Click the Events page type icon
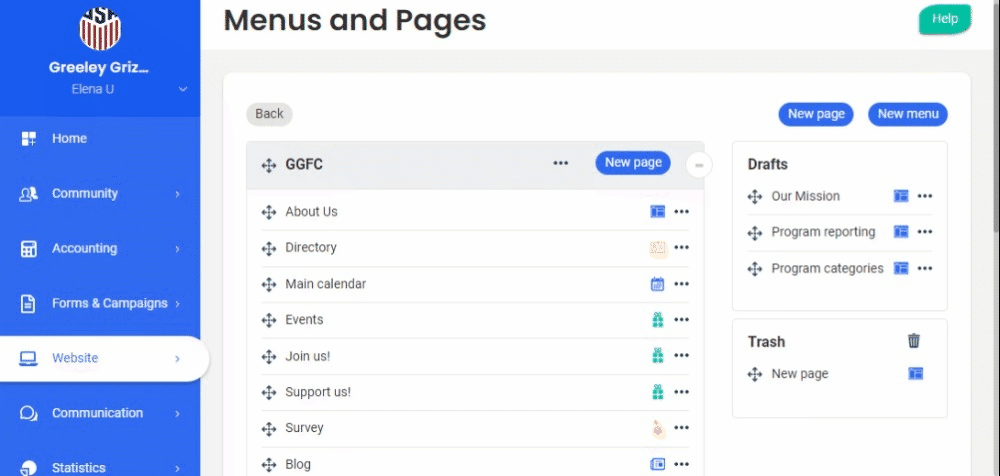 [x=658, y=320]
